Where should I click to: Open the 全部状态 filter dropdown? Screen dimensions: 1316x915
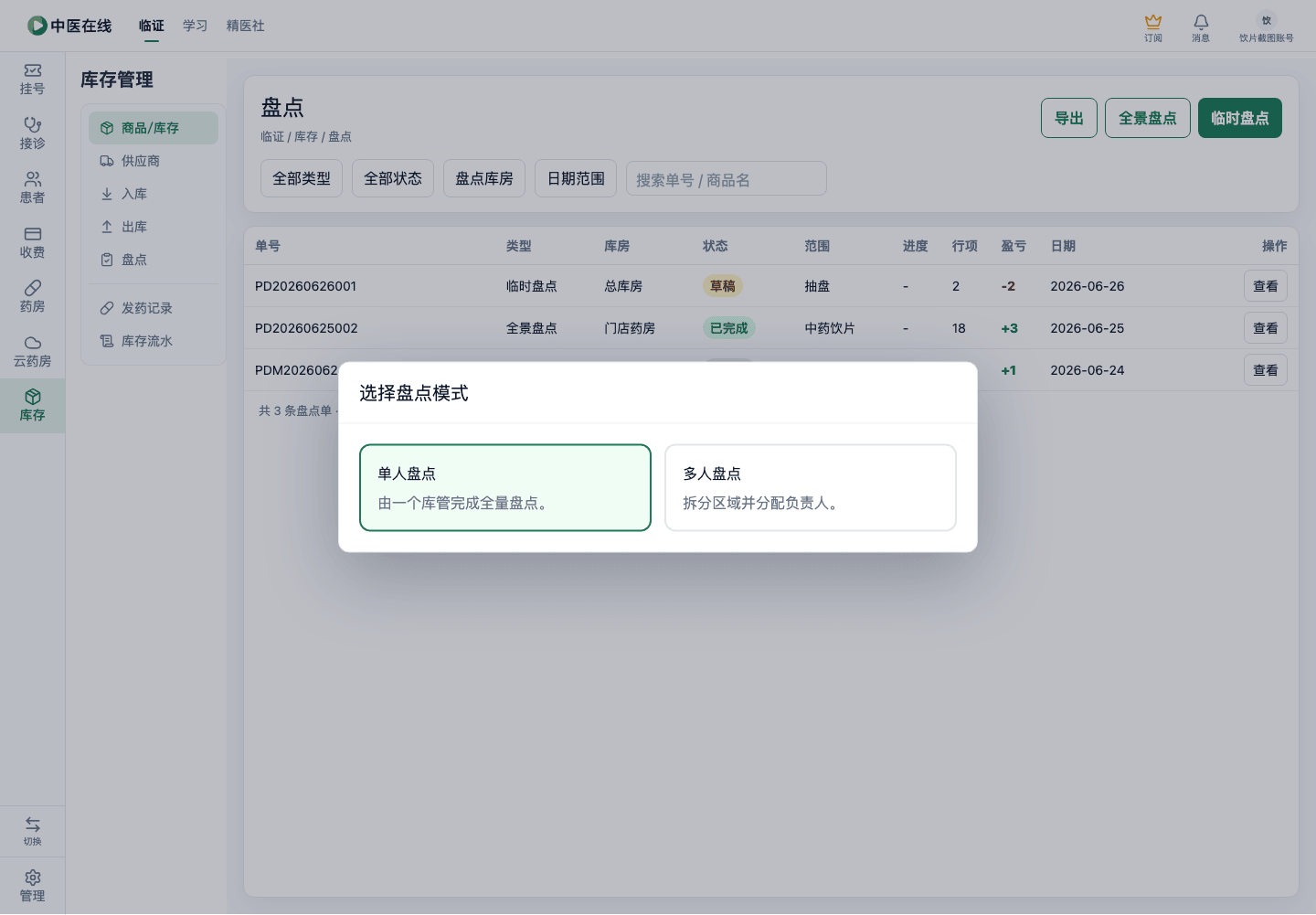pos(393,178)
